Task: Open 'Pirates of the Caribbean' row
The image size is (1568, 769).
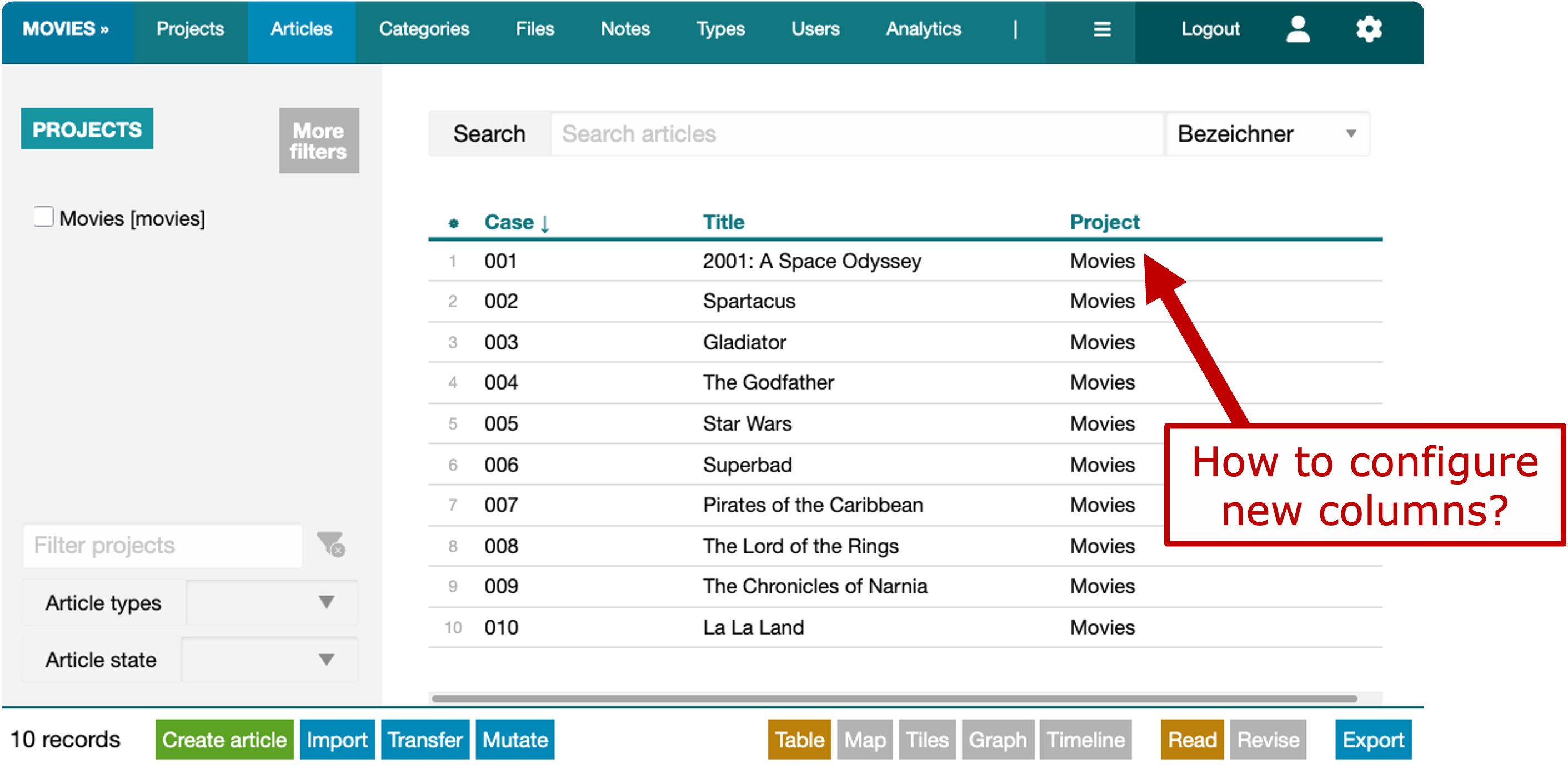Action: pyautogui.click(x=905, y=505)
